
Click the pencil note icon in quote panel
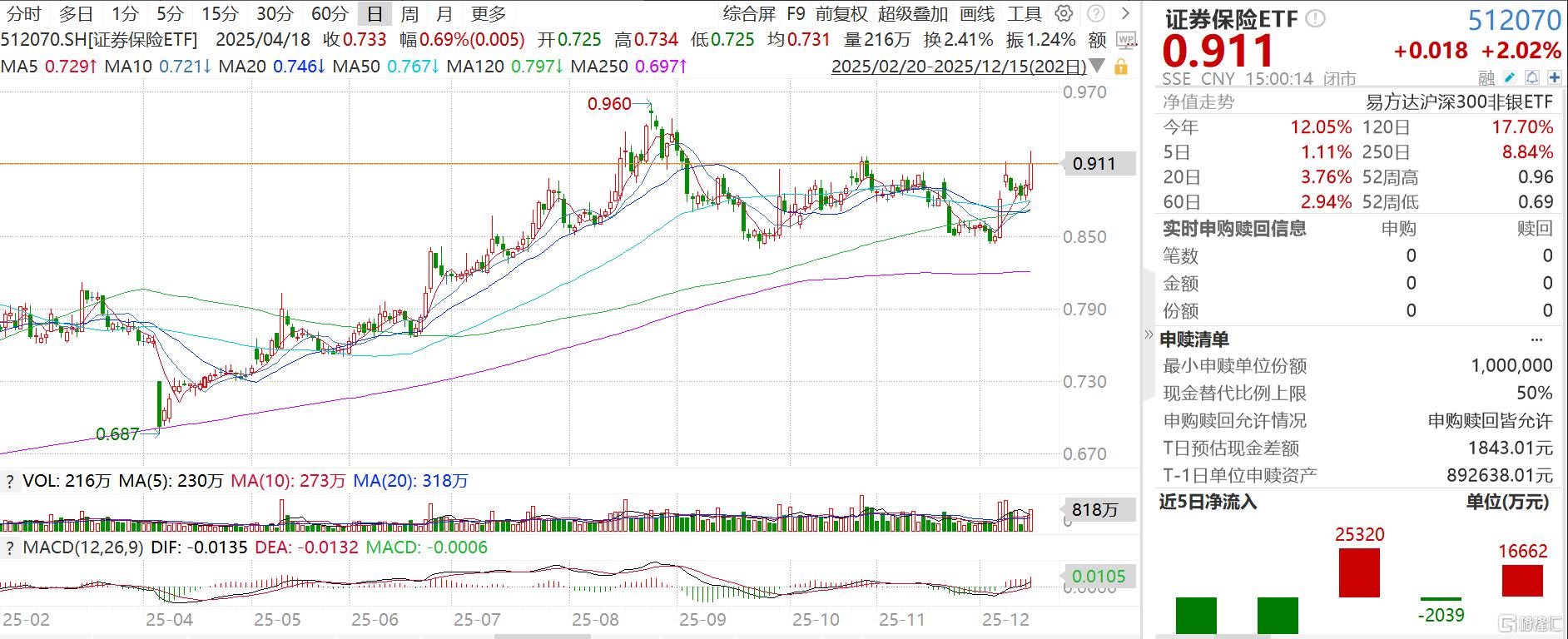1510,77
